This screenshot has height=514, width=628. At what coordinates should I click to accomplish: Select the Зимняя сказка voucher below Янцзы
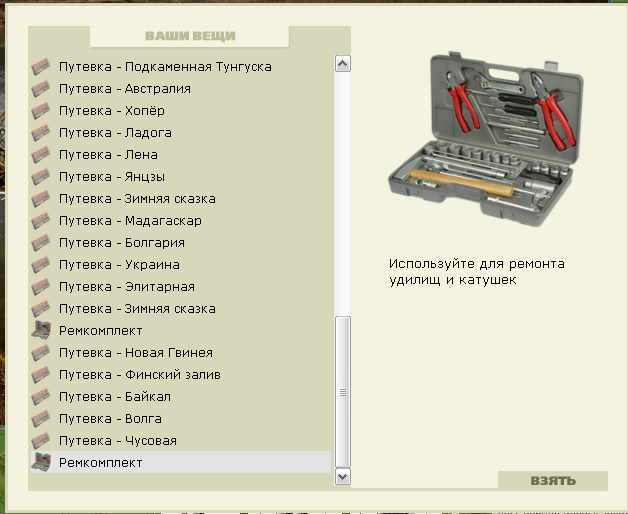tap(181, 199)
